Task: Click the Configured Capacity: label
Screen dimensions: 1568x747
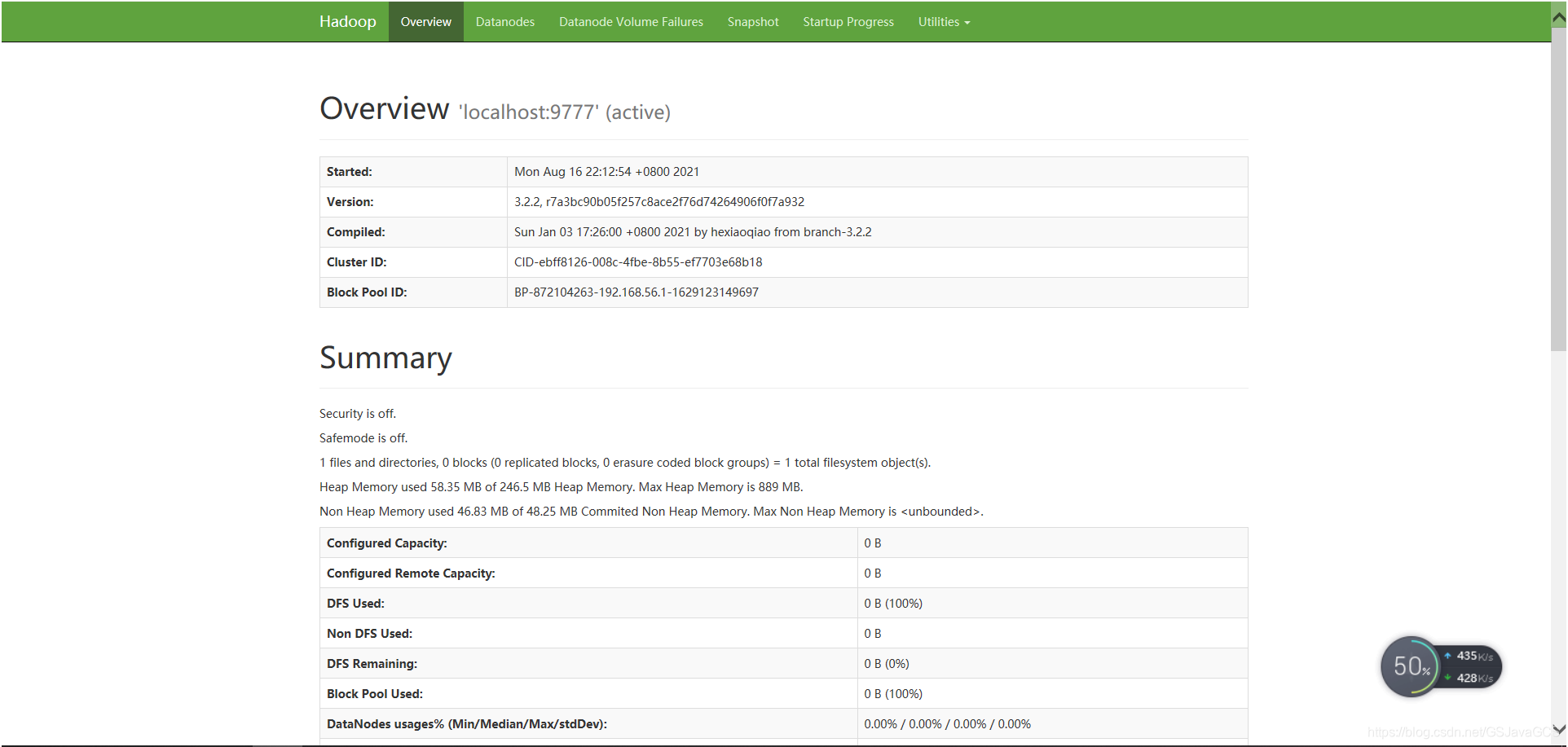Action: (x=386, y=543)
